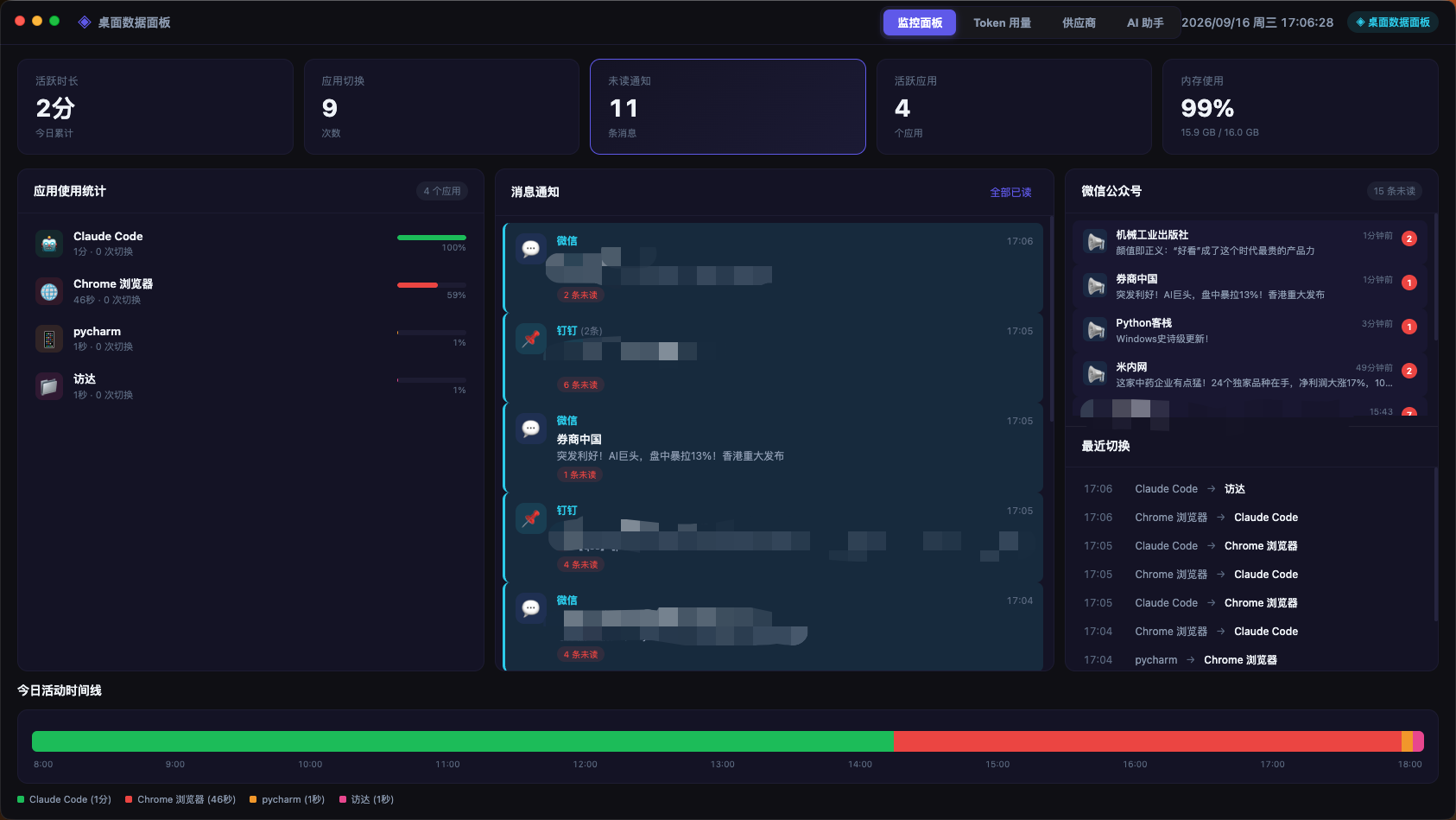Open the 供应商 tab
The image size is (1456, 820).
1079,22
